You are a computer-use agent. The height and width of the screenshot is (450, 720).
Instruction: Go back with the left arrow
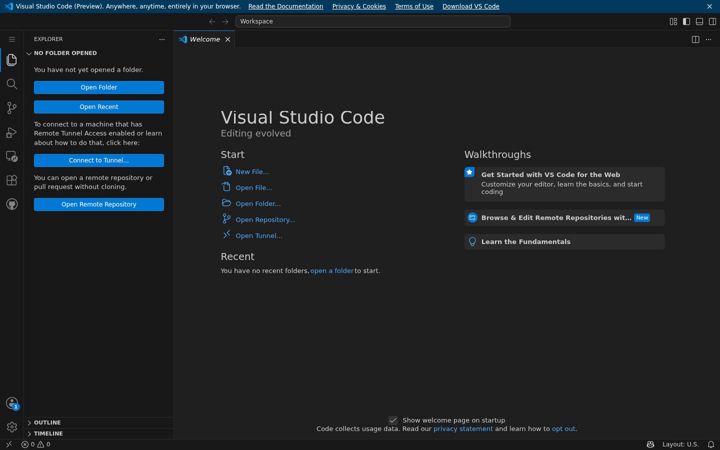[x=212, y=22]
